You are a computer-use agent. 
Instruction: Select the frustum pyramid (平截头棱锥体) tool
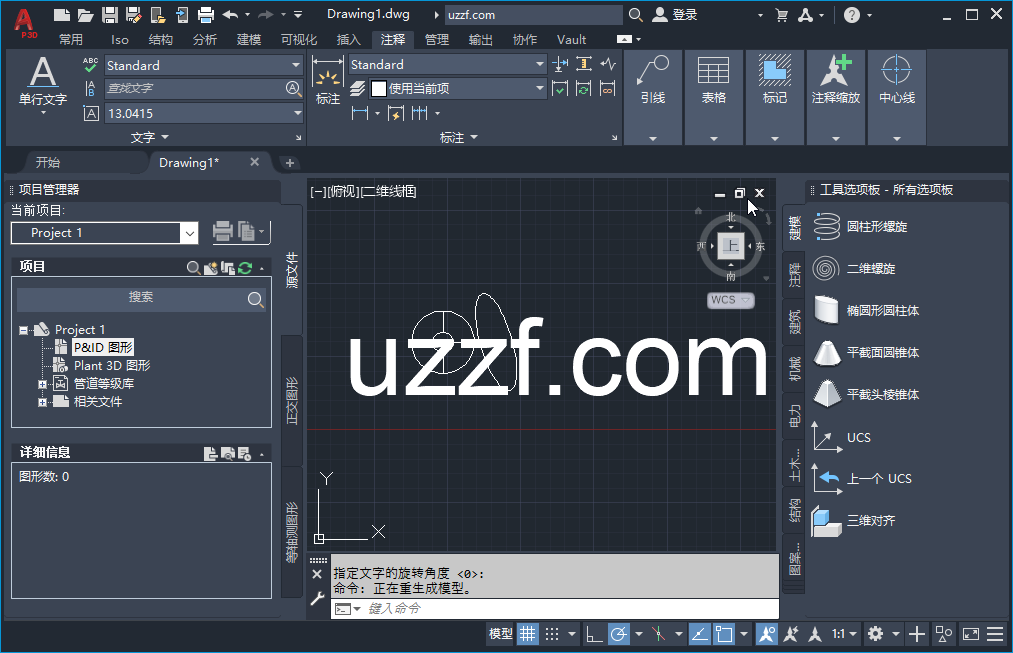click(x=866, y=395)
